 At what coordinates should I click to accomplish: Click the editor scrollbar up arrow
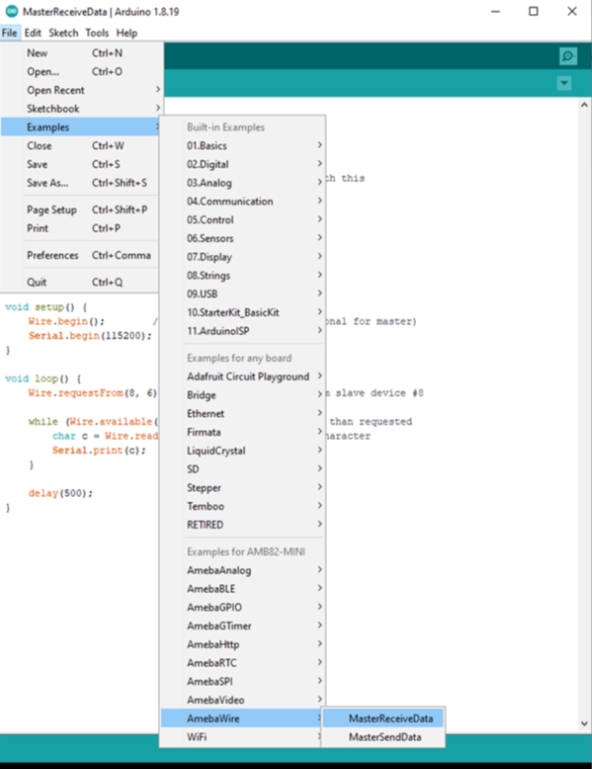584,105
